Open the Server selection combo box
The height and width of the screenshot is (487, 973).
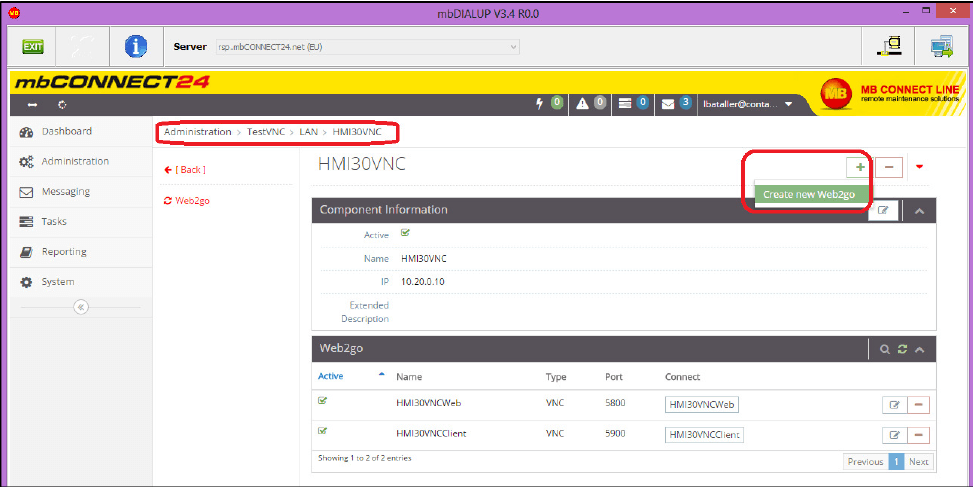coord(367,47)
